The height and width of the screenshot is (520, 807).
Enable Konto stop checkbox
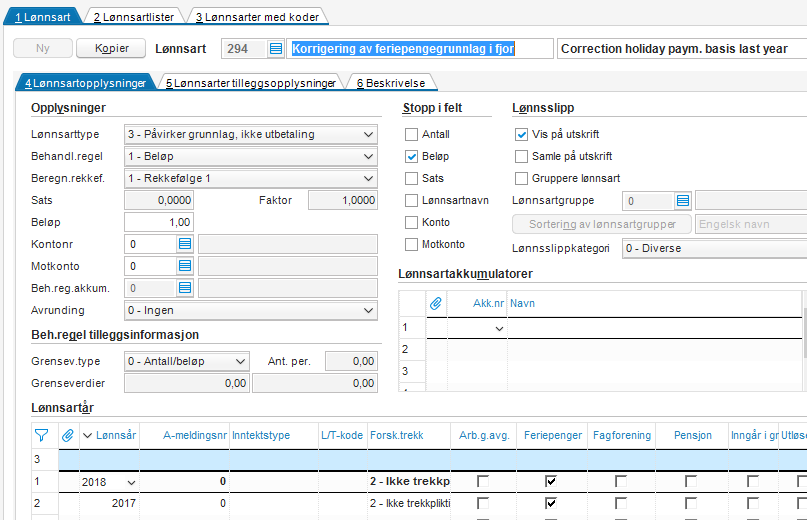(x=411, y=222)
